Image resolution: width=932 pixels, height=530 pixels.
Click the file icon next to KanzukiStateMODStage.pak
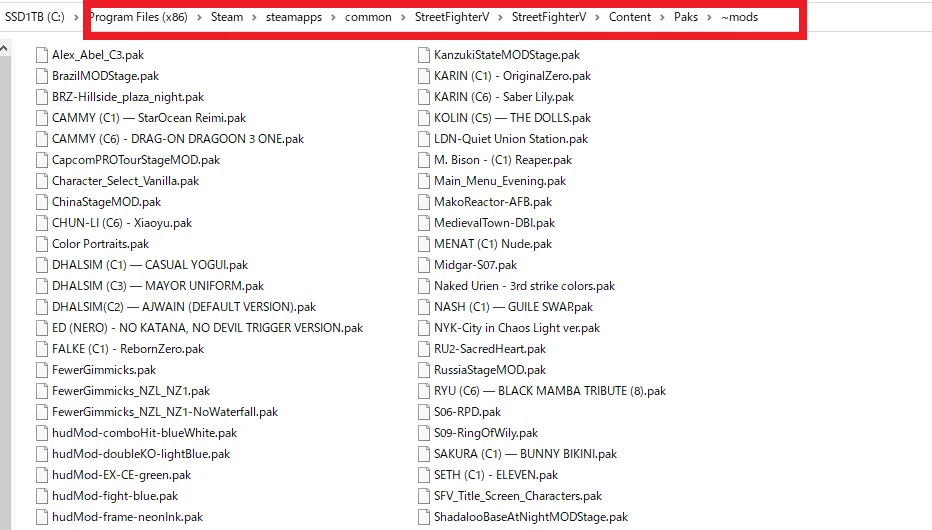click(x=424, y=55)
